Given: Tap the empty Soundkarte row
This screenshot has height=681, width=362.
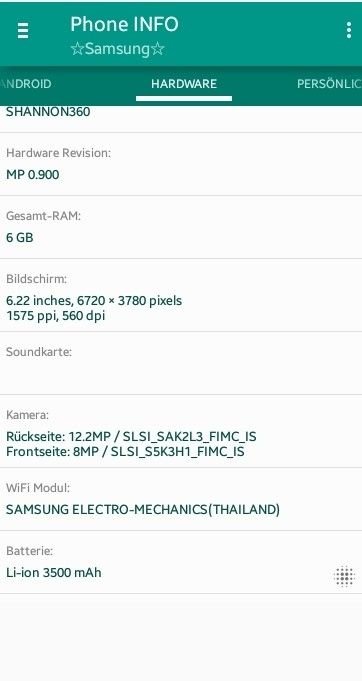Looking at the screenshot, I should (x=181, y=364).
